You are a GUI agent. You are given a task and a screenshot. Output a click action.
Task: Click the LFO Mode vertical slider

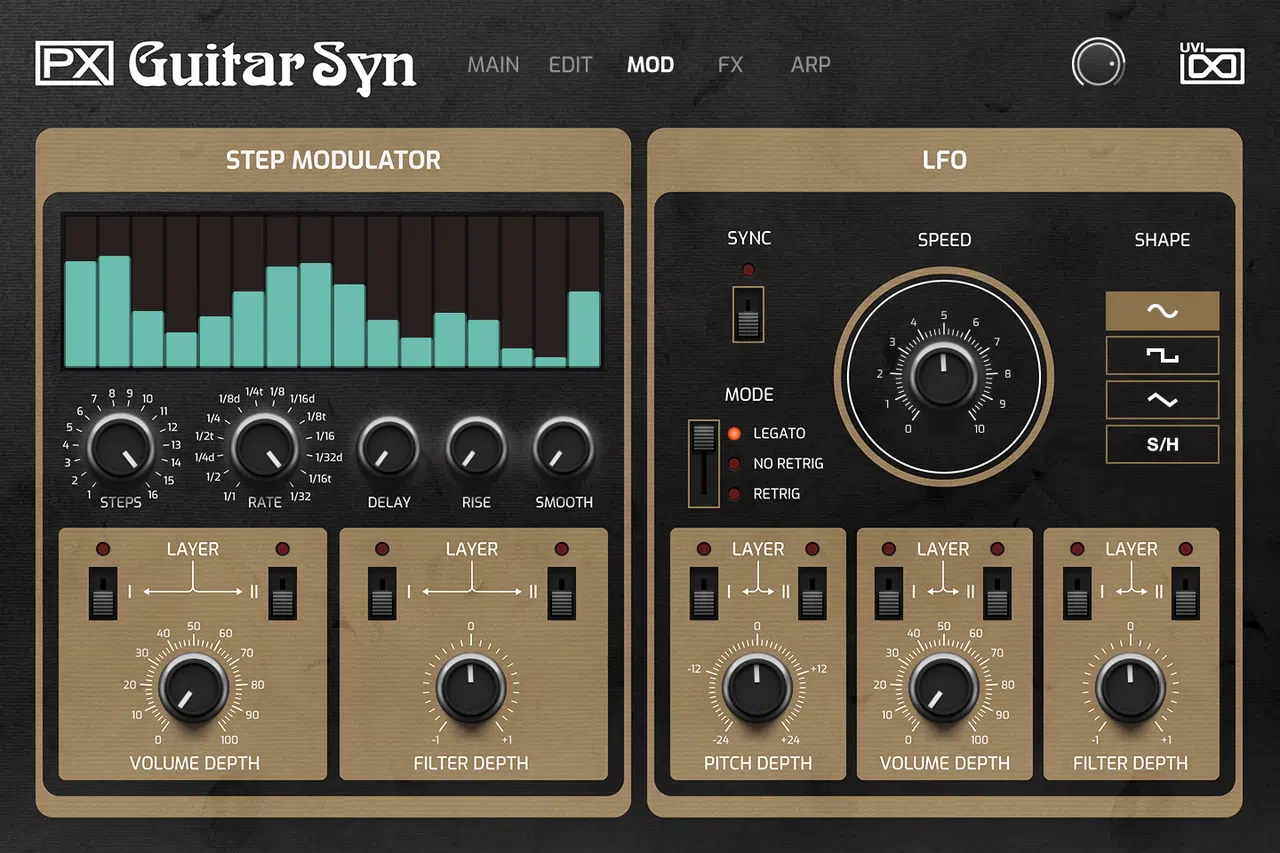704,464
